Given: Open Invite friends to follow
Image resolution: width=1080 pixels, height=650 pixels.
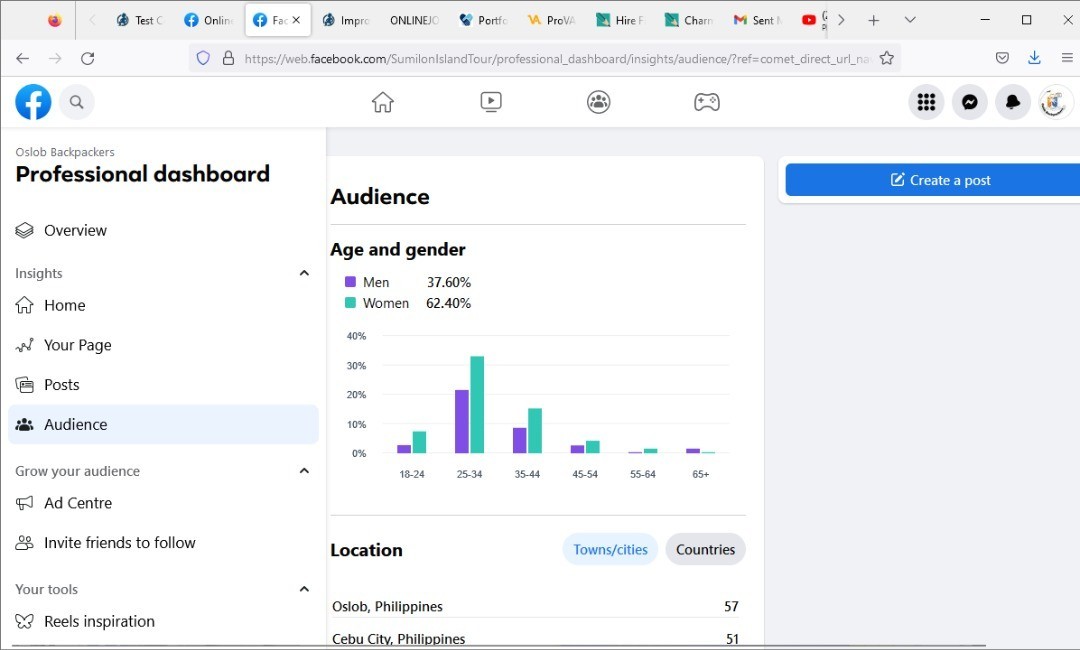Looking at the screenshot, I should [x=163, y=543].
